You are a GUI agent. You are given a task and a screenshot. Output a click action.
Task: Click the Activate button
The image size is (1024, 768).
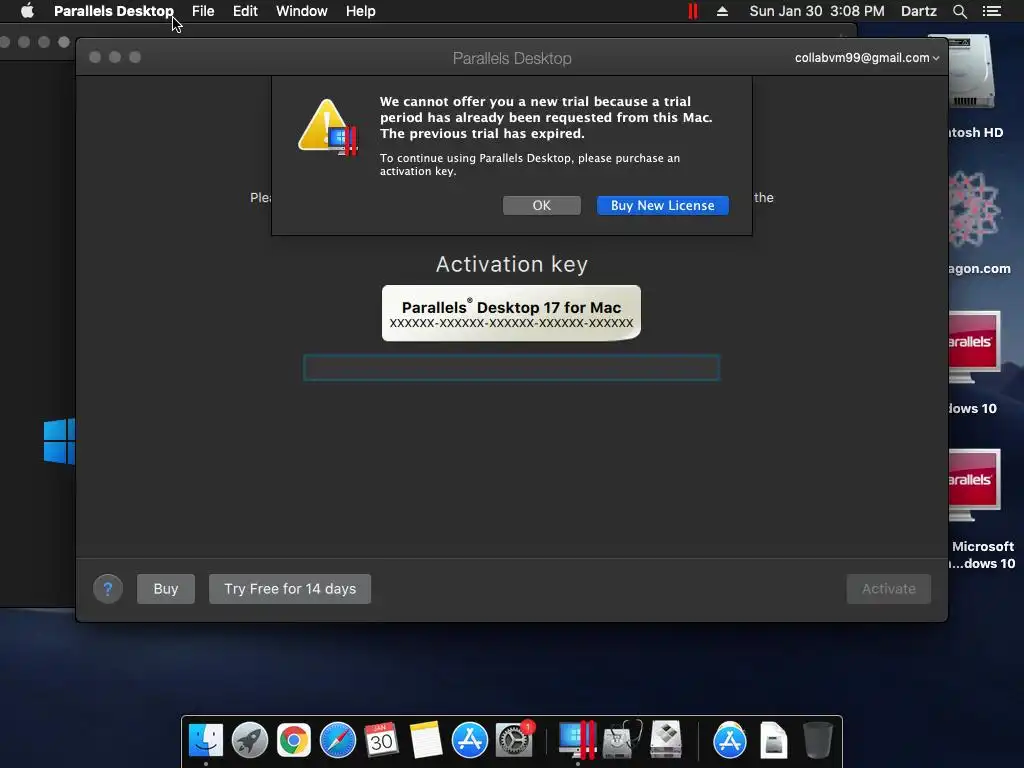[889, 589]
